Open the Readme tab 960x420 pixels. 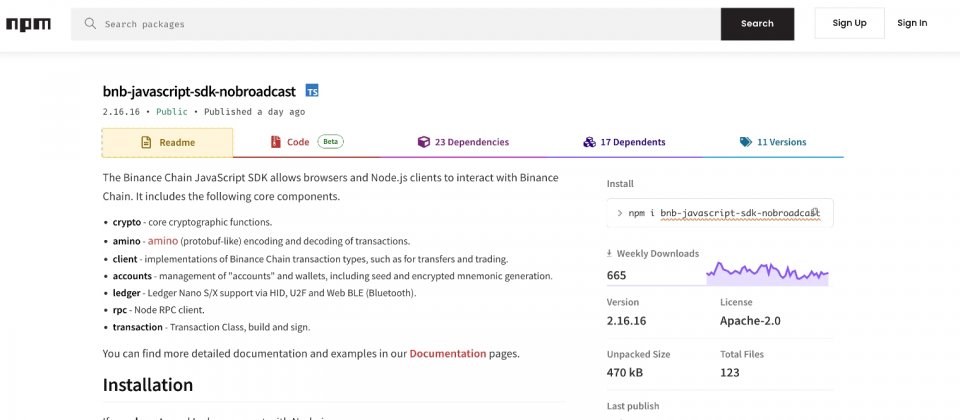tap(168, 143)
